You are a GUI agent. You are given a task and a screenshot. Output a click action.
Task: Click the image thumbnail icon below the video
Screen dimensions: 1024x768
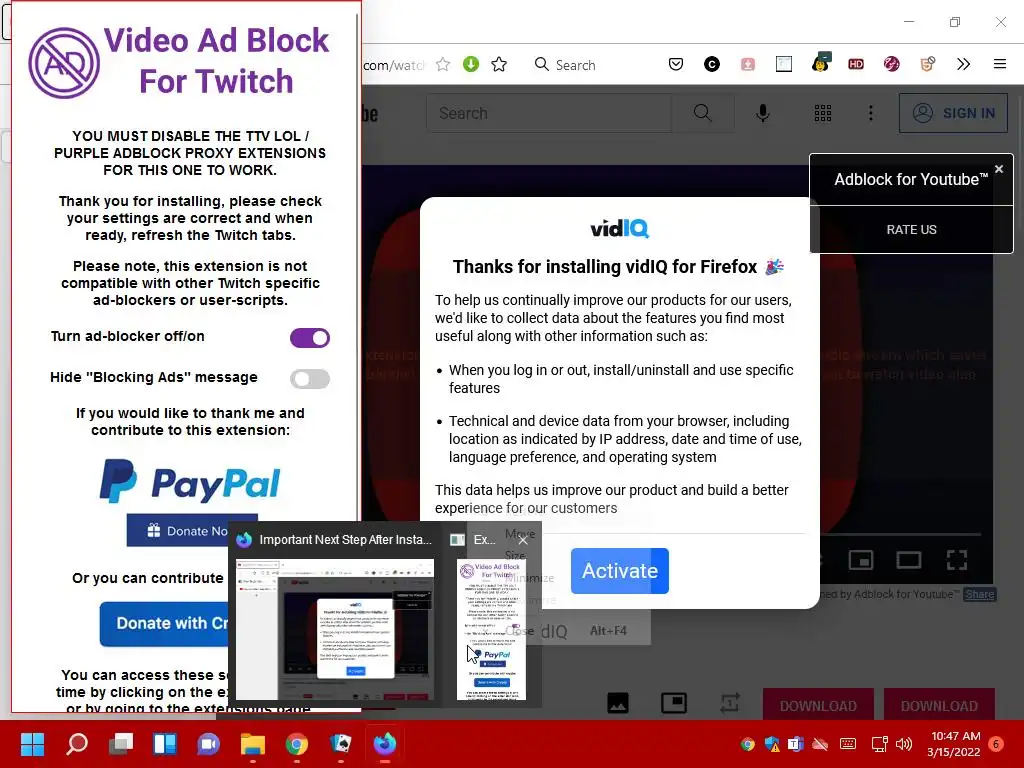618,703
